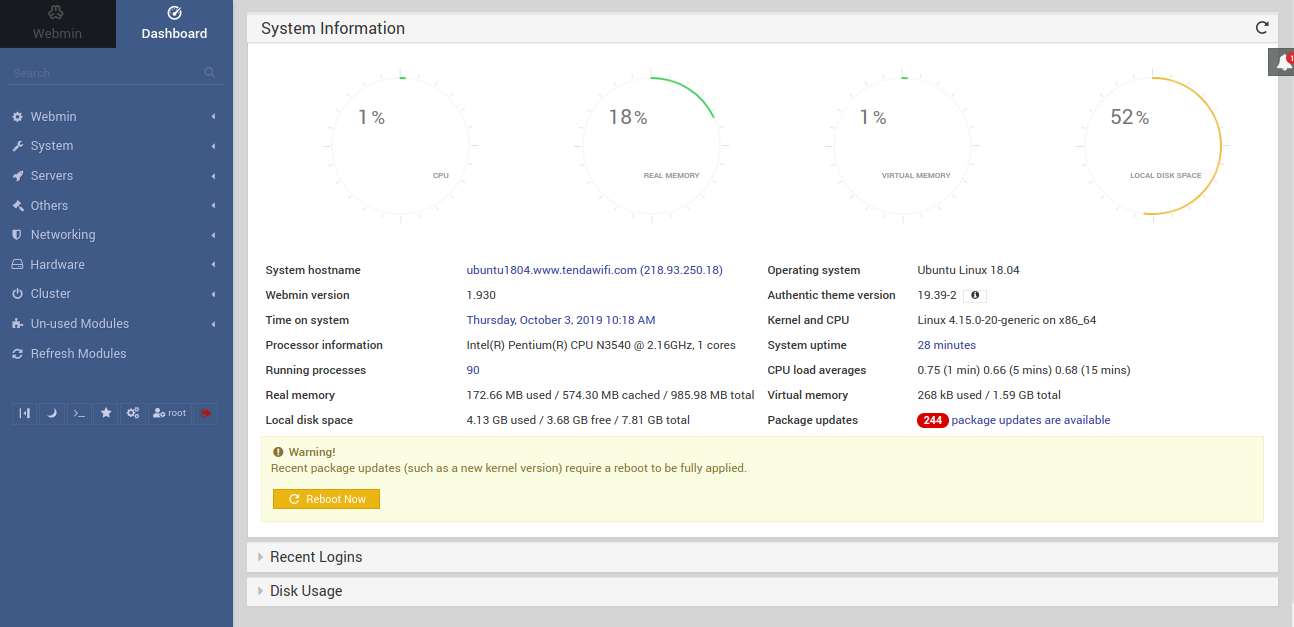Click the Local Disk Space gauge
This screenshot has height=627, width=1294.
[1150, 145]
